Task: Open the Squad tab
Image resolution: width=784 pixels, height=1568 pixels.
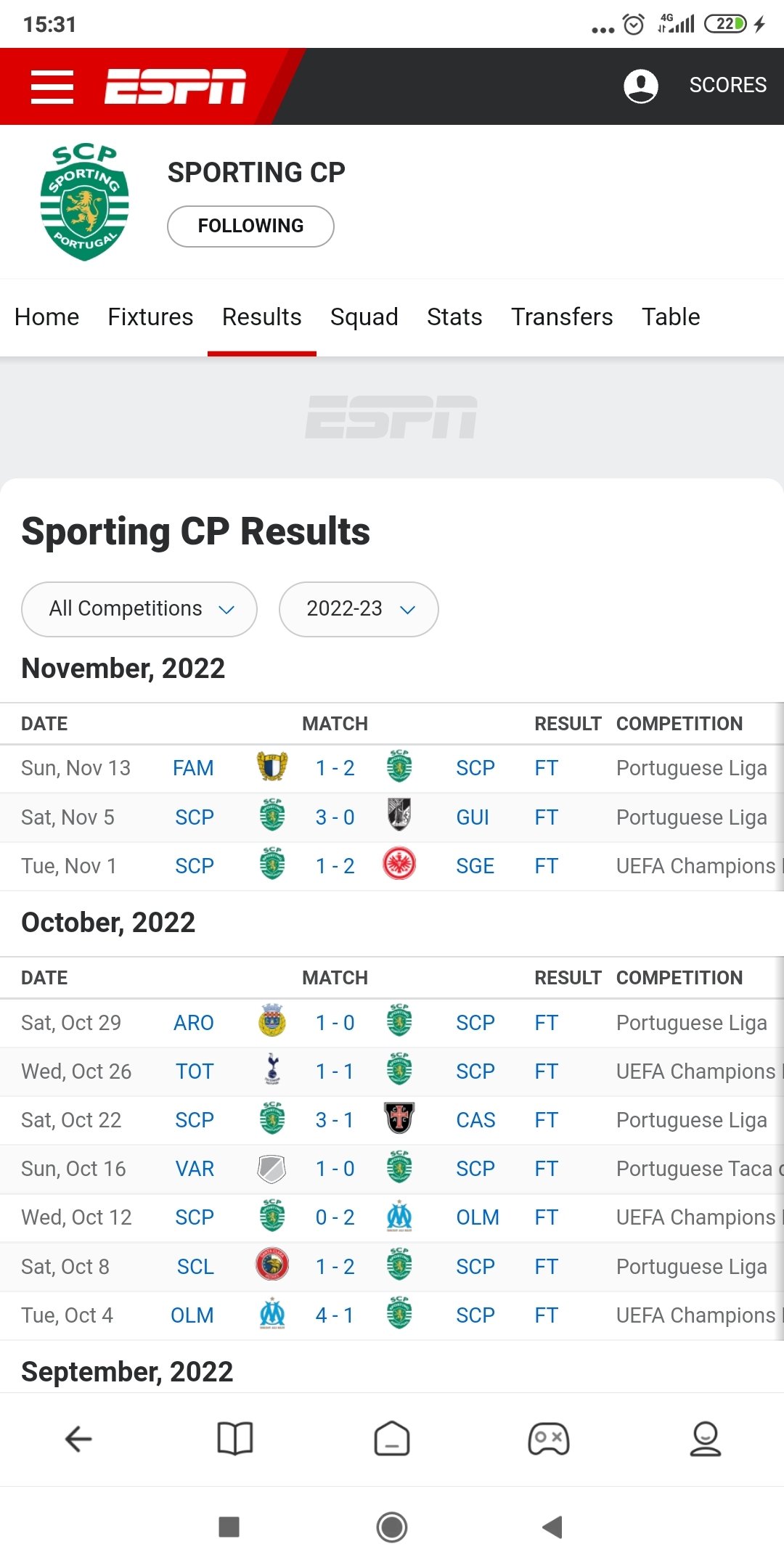Action: (x=364, y=317)
